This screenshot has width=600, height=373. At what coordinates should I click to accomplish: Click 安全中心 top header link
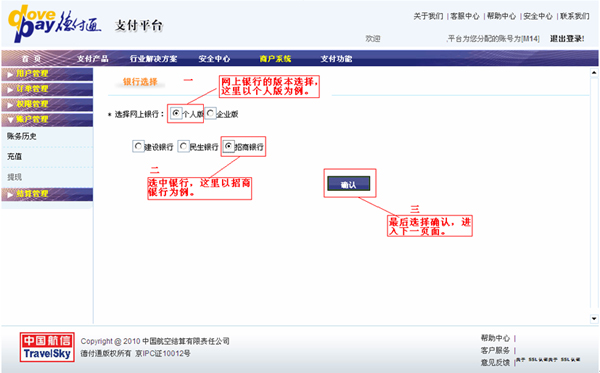coord(538,16)
